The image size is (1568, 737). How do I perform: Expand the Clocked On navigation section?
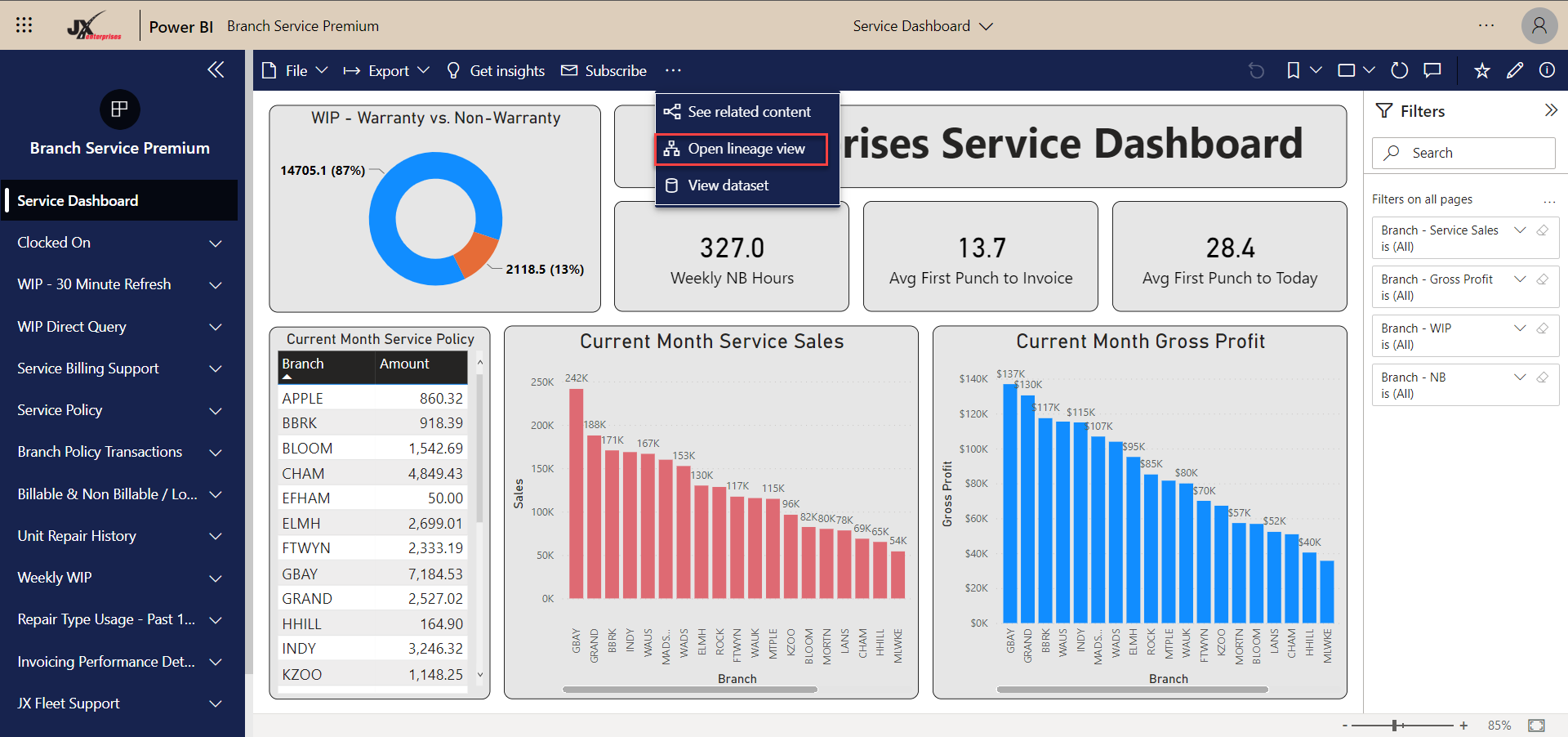[216, 243]
